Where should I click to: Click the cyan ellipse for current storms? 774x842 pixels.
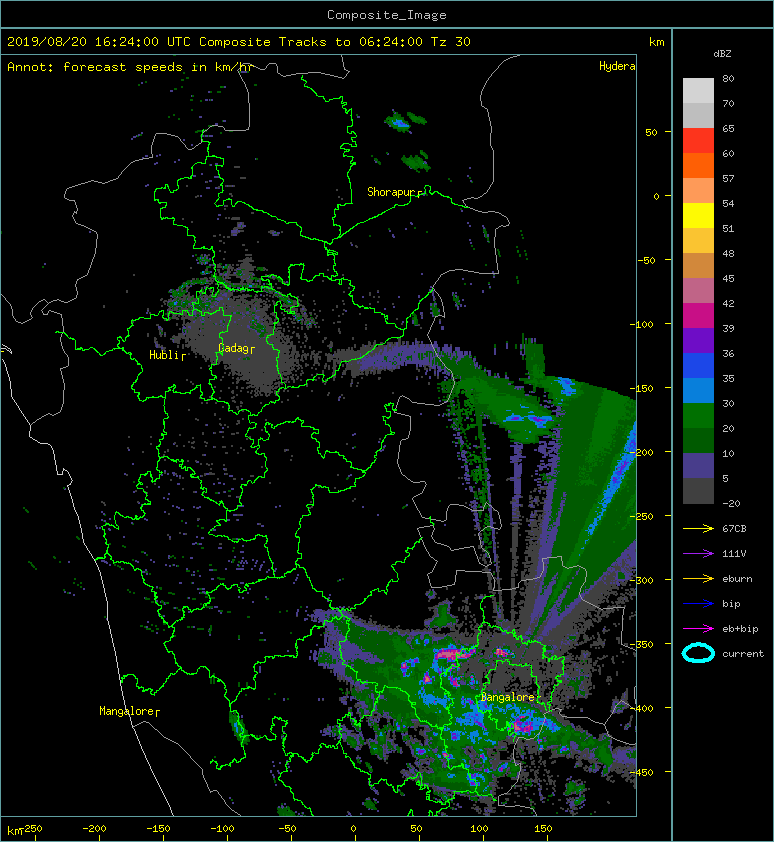coord(698,653)
